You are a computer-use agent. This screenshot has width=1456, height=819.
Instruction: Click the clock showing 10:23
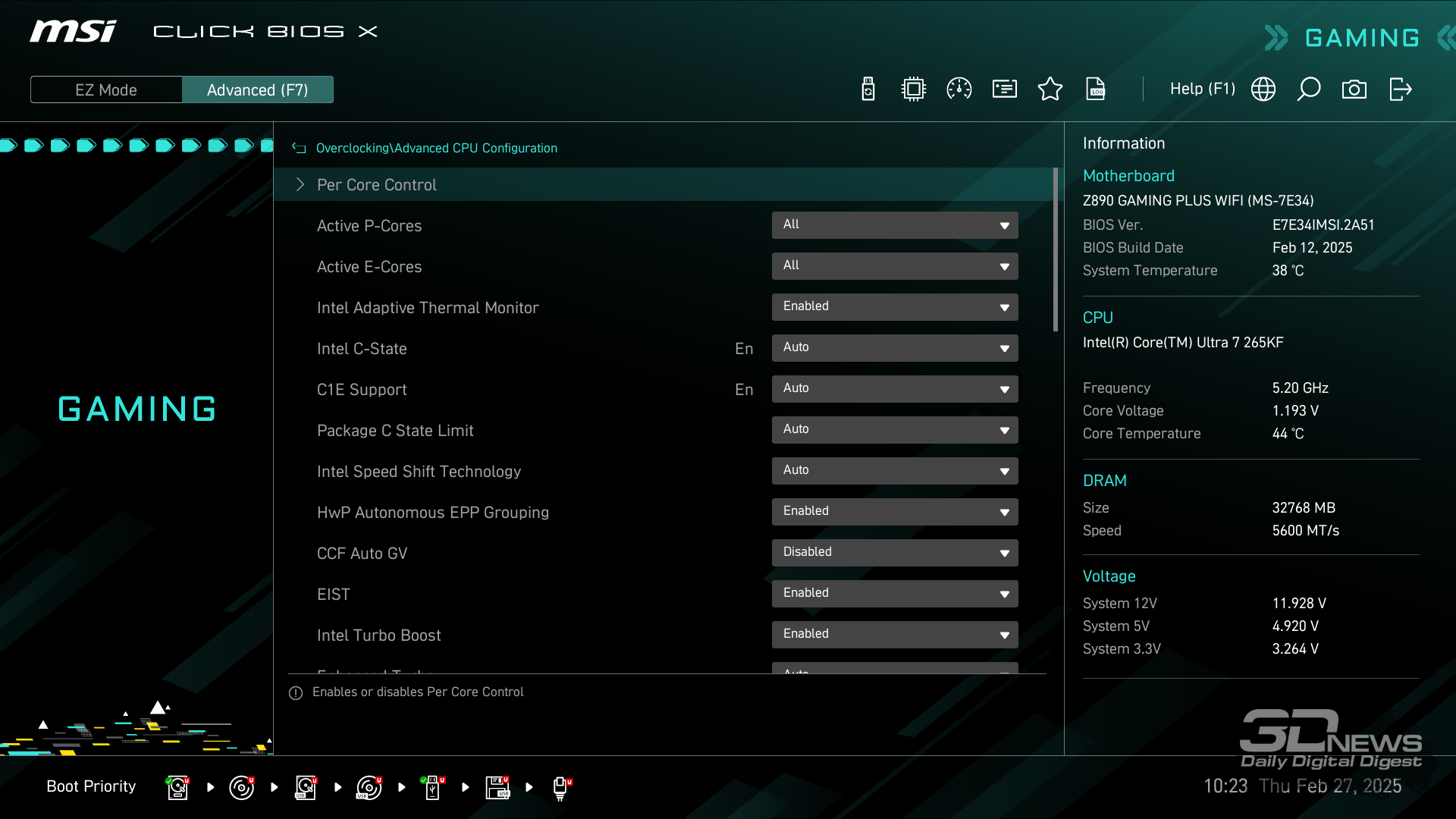click(x=1225, y=786)
